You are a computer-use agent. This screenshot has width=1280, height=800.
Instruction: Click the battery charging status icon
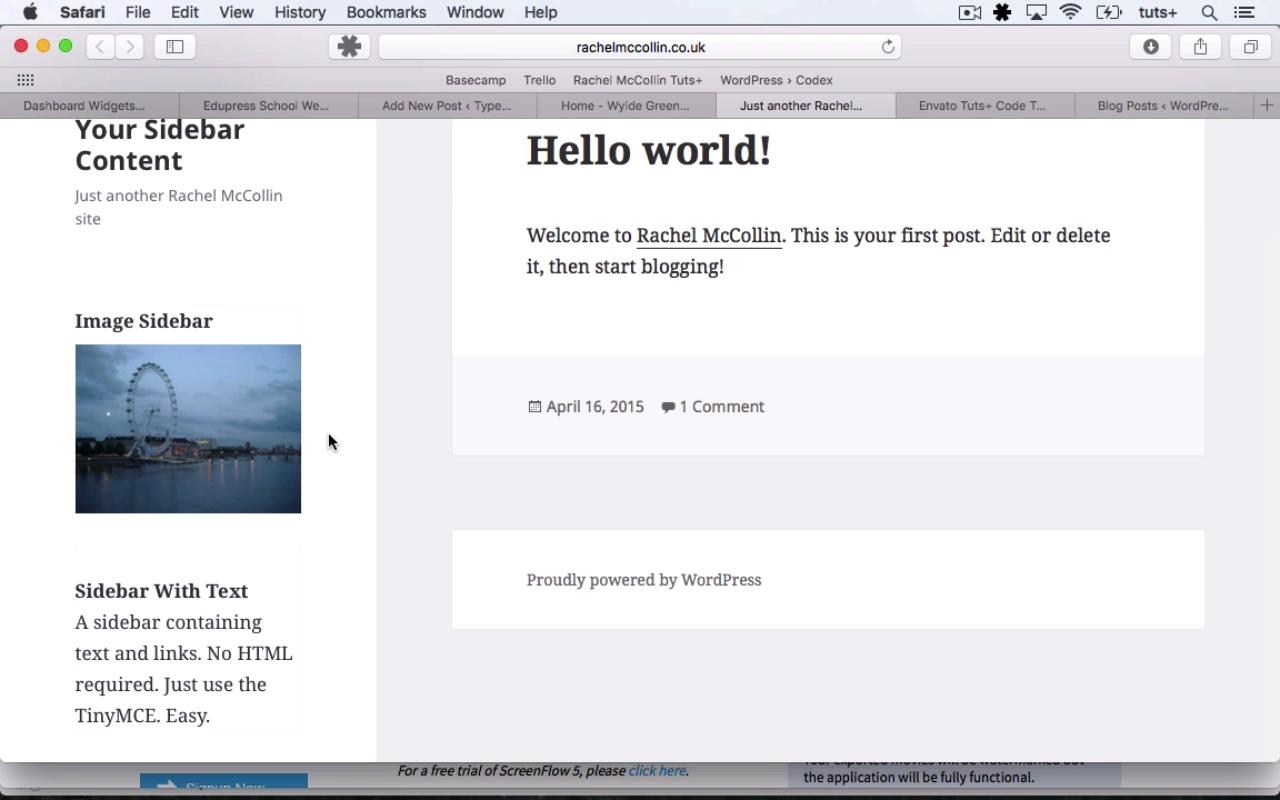point(1108,12)
